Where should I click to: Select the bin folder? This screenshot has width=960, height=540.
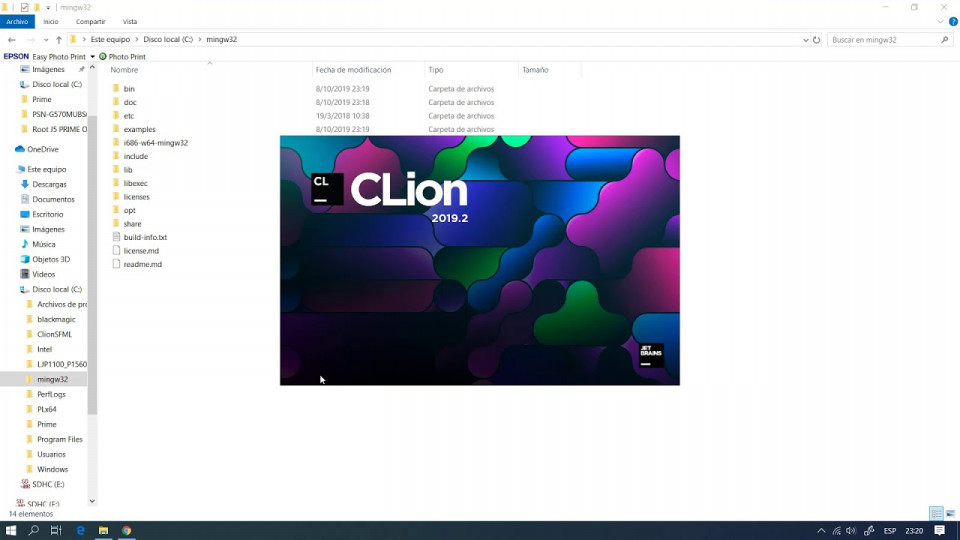(129, 89)
